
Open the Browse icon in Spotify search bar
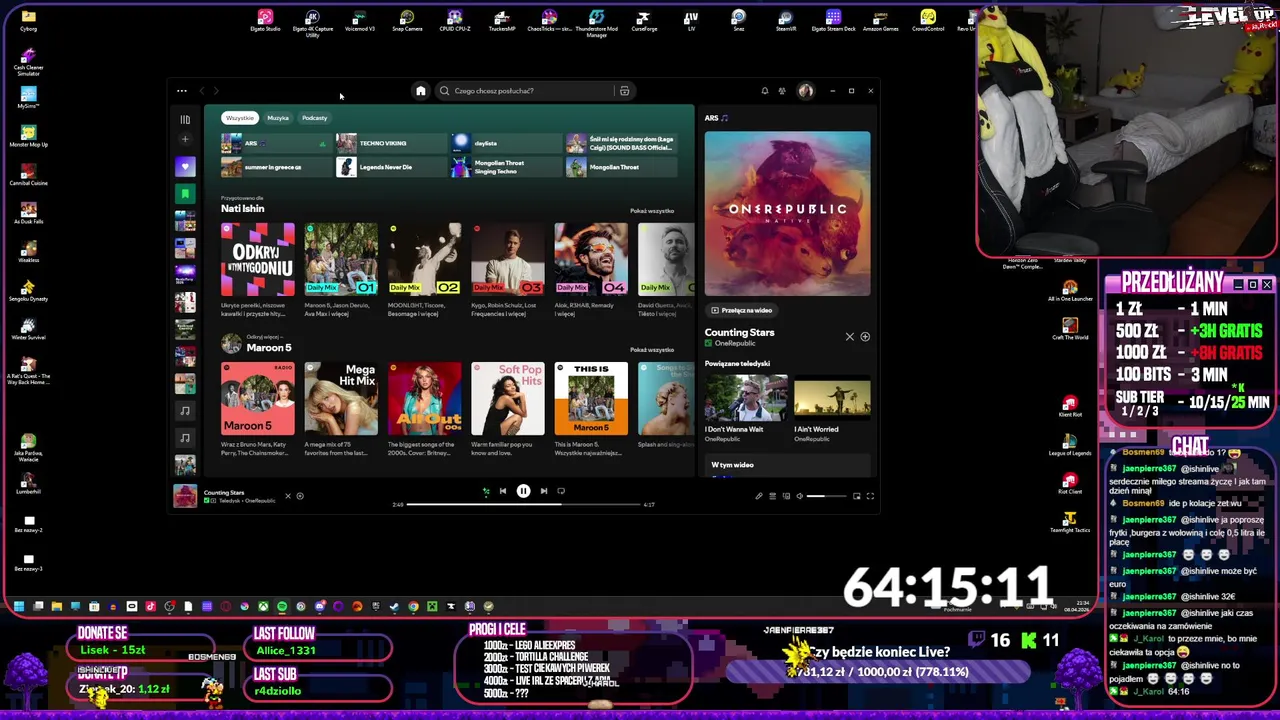tap(624, 91)
